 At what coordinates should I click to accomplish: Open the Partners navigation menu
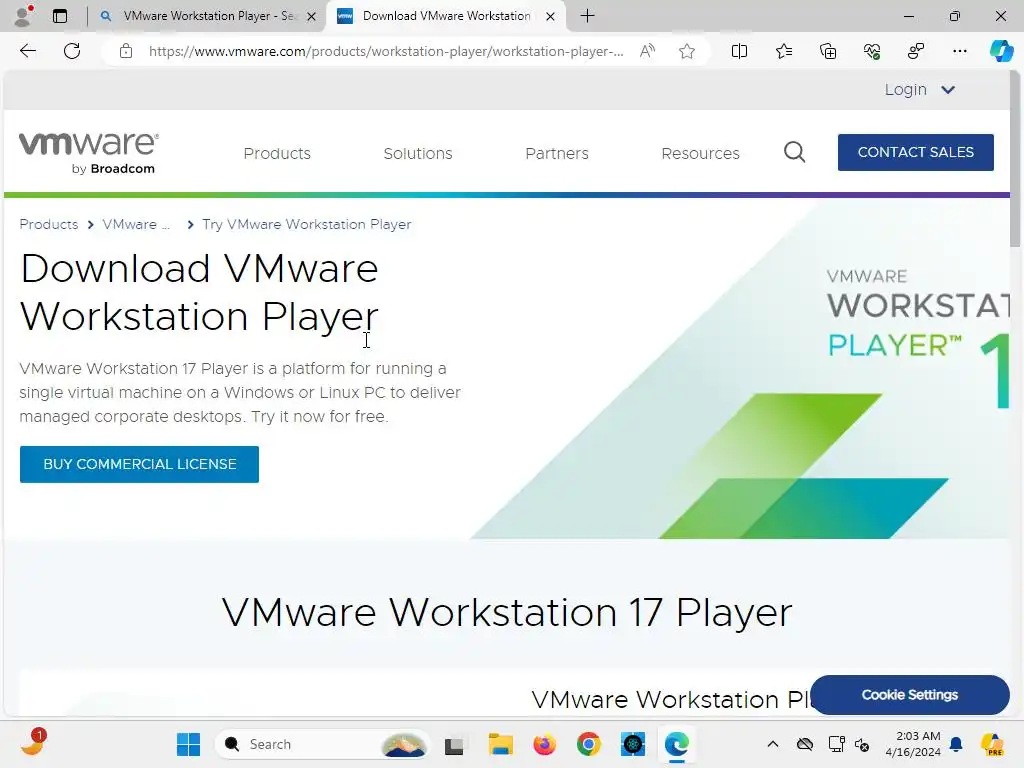pos(557,153)
